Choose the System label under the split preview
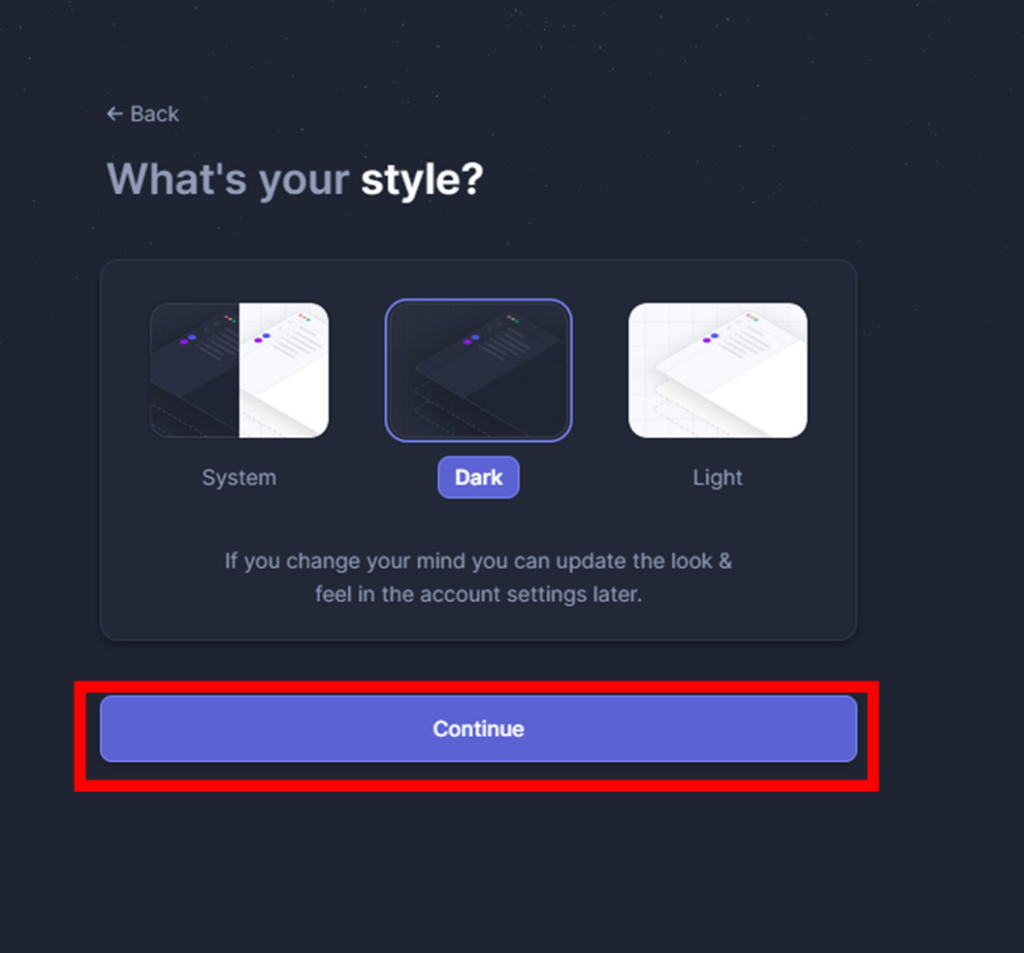This screenshot has height=953, width=1024. tap(239, 477)
